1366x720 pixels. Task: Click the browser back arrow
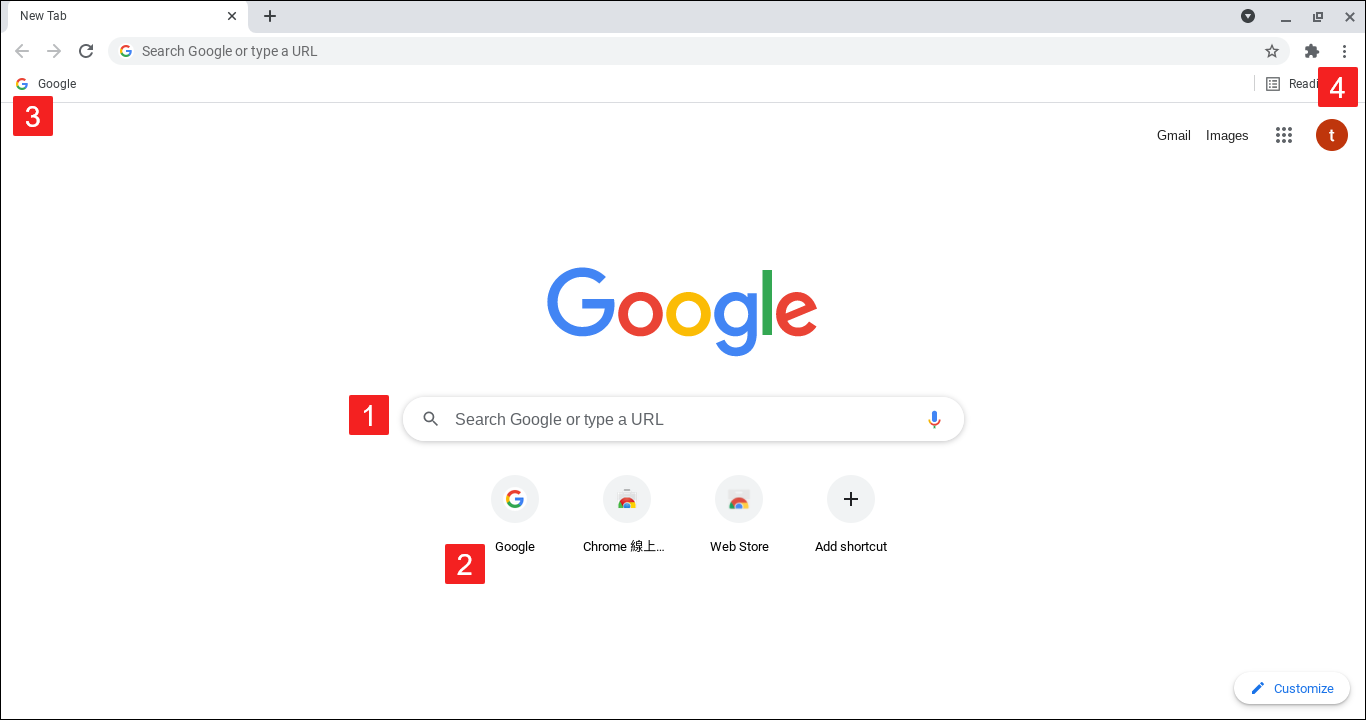point(22,51)
